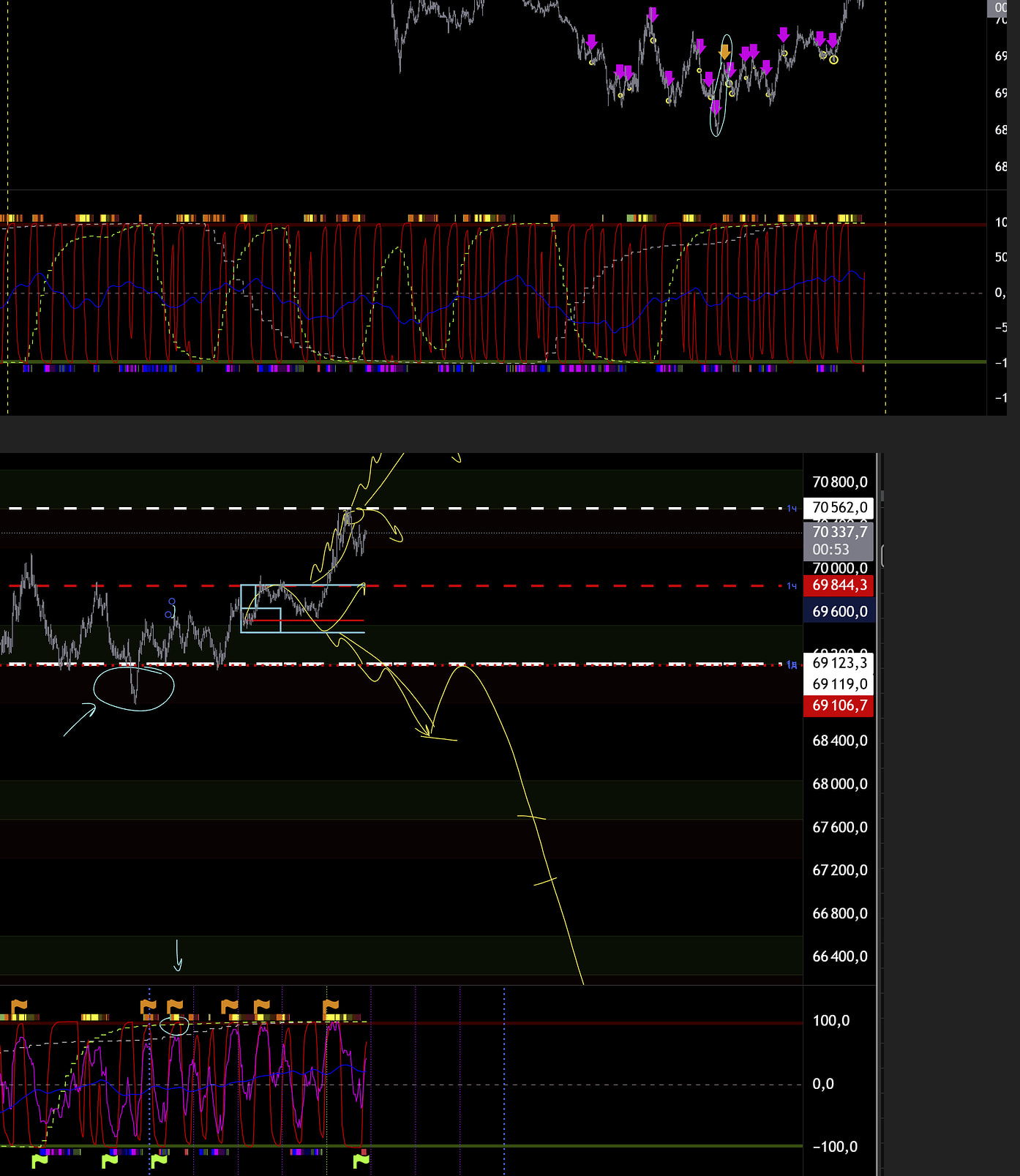1020x1176 pixels.
Task: Click the current price 70 337,7 label
Action: 839,533
